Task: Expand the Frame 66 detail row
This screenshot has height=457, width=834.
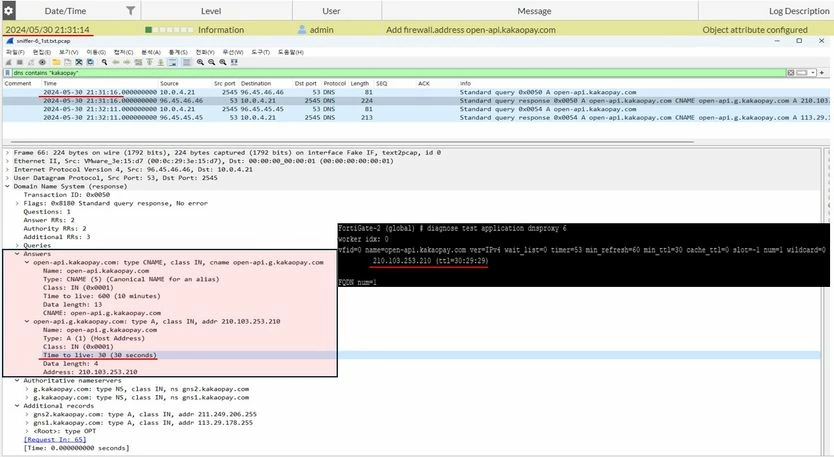Action: coord(7,153)
